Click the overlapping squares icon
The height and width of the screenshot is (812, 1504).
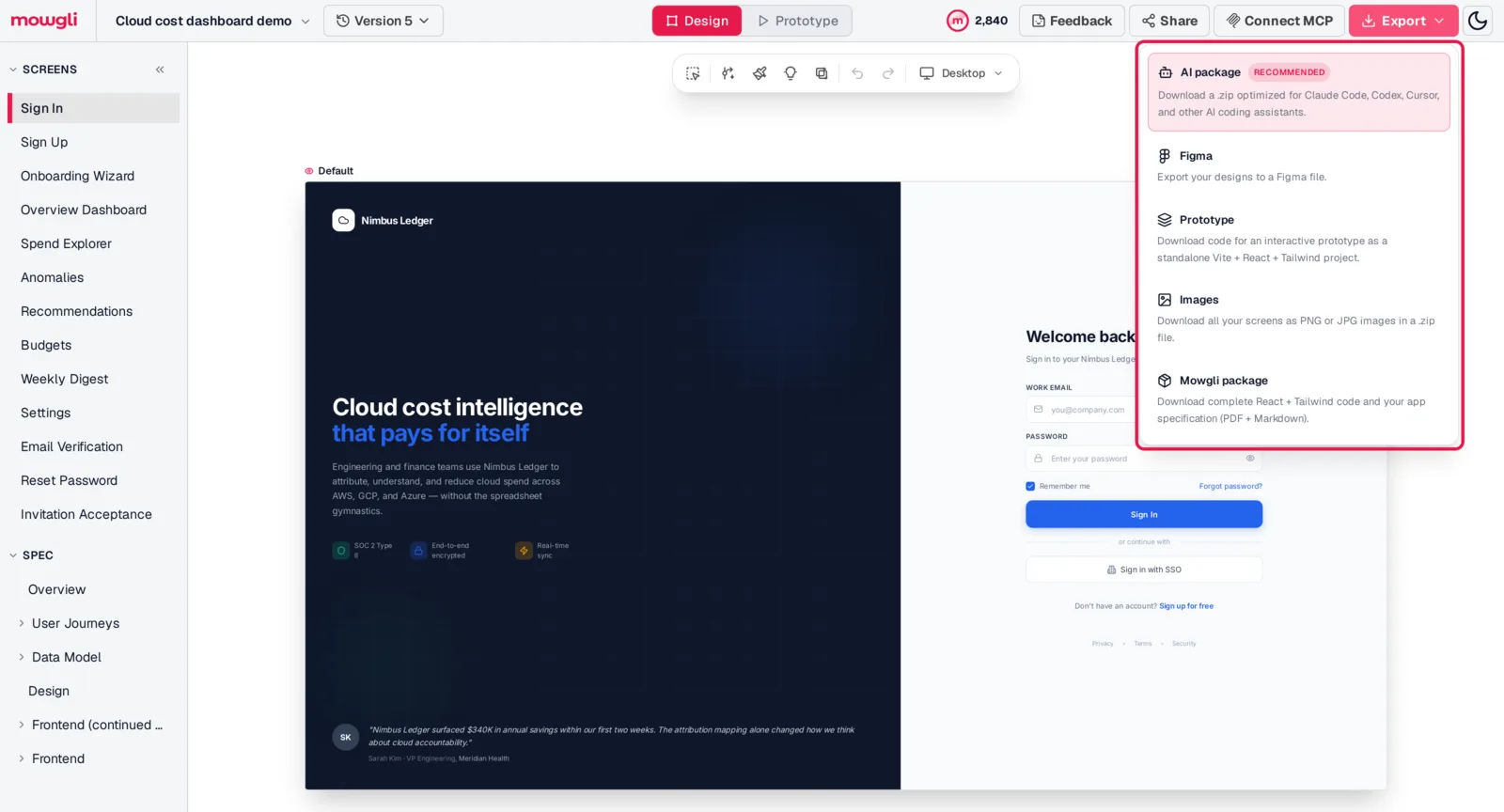822,73
